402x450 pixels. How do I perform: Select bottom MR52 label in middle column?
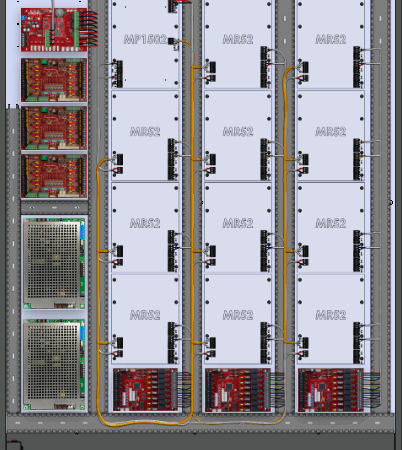[x=238, y=315]
